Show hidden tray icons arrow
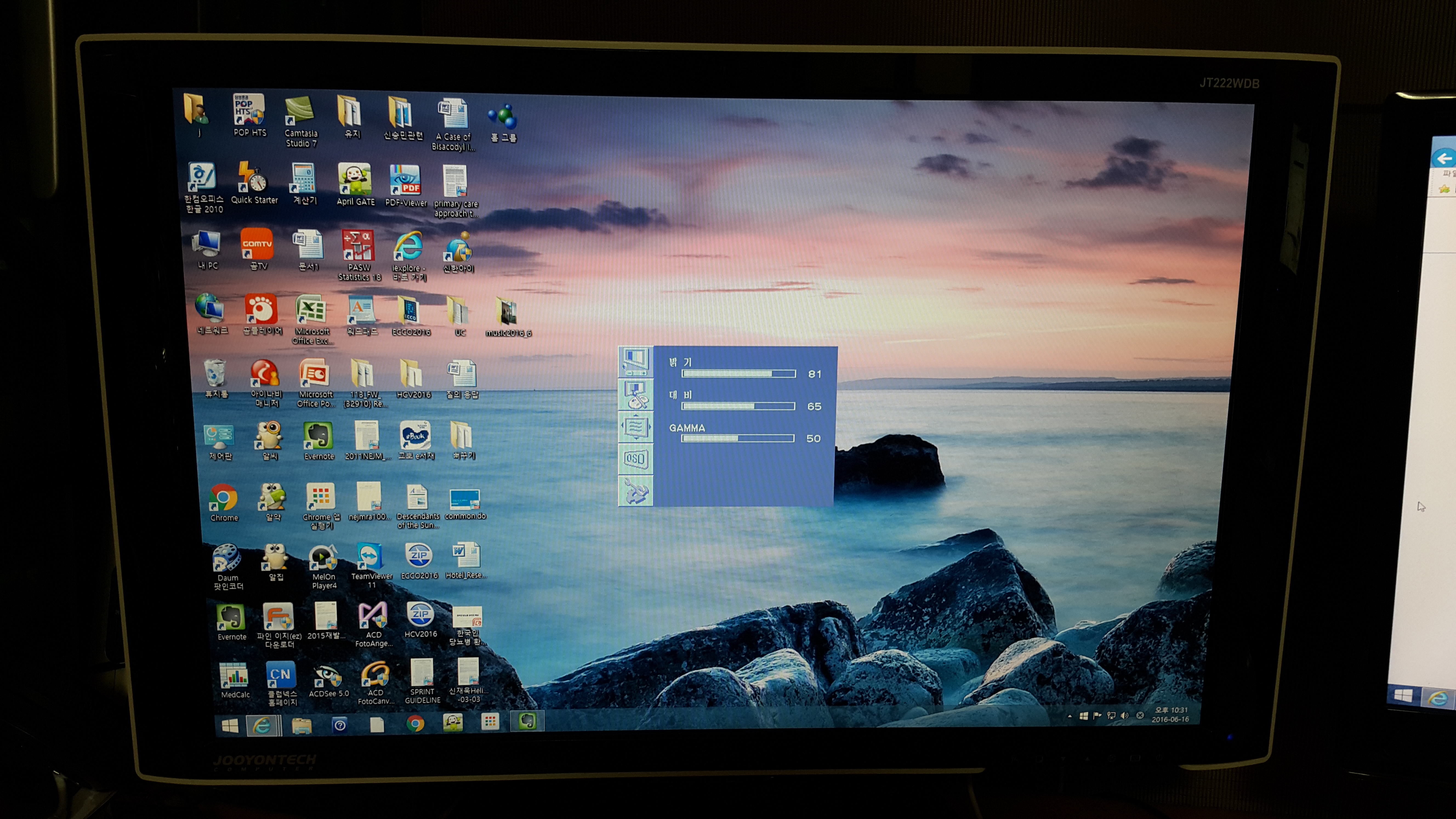The image size is (1456, 819). [x=1070, y=716]
